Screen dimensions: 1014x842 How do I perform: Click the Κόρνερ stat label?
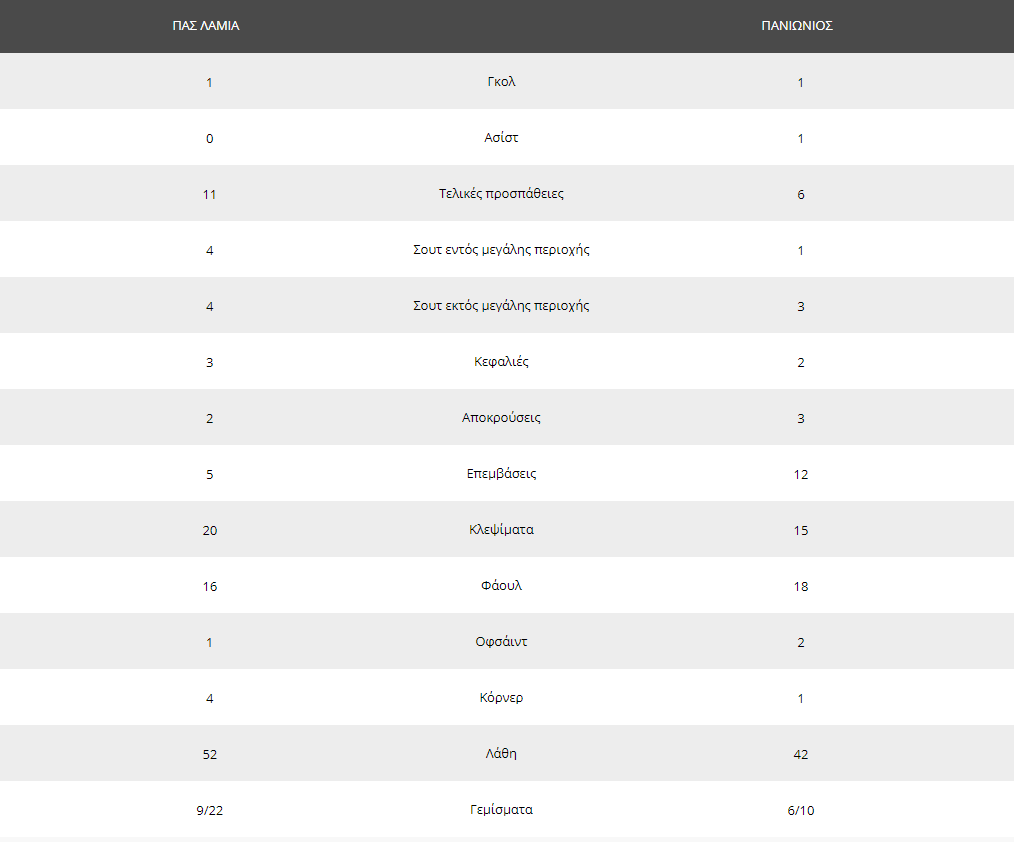click(501, 698)
